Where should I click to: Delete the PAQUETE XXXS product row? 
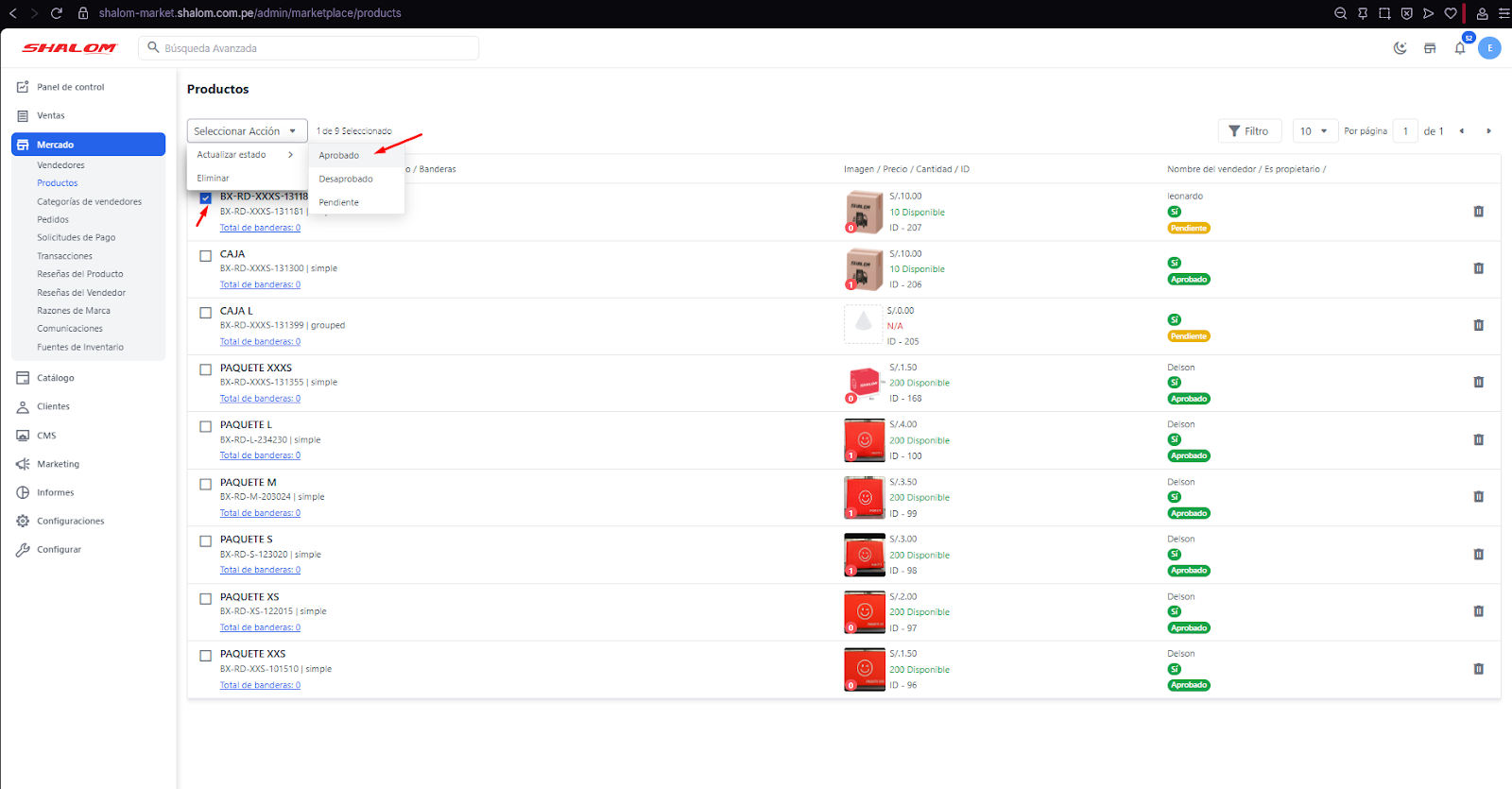[x=1478, y=383]
